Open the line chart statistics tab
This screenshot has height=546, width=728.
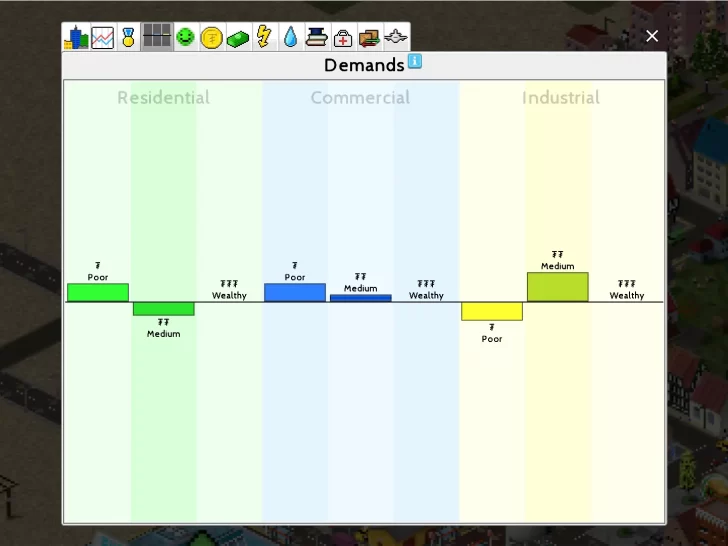click(103, 38)
